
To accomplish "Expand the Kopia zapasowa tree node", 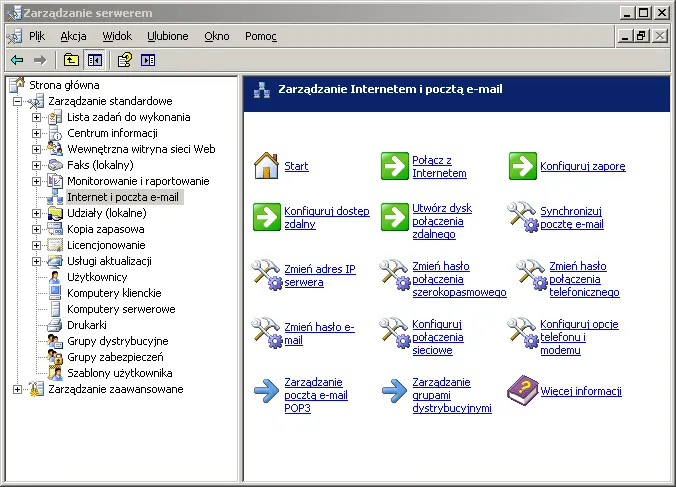I will tap(36, 229).
